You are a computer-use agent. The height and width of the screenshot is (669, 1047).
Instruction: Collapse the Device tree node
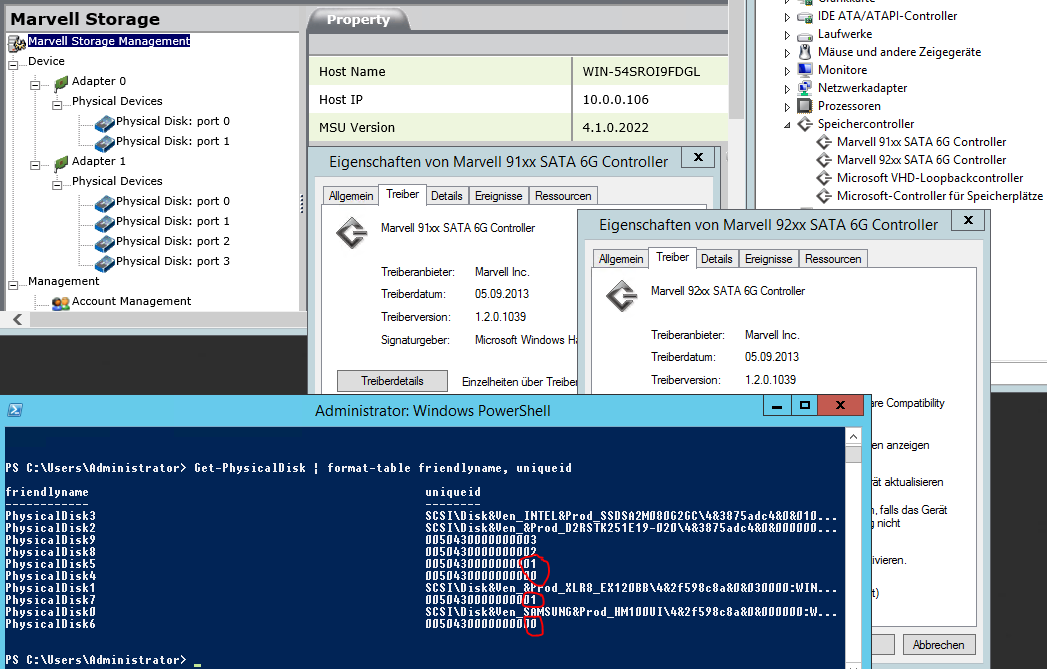pos(13,65)
